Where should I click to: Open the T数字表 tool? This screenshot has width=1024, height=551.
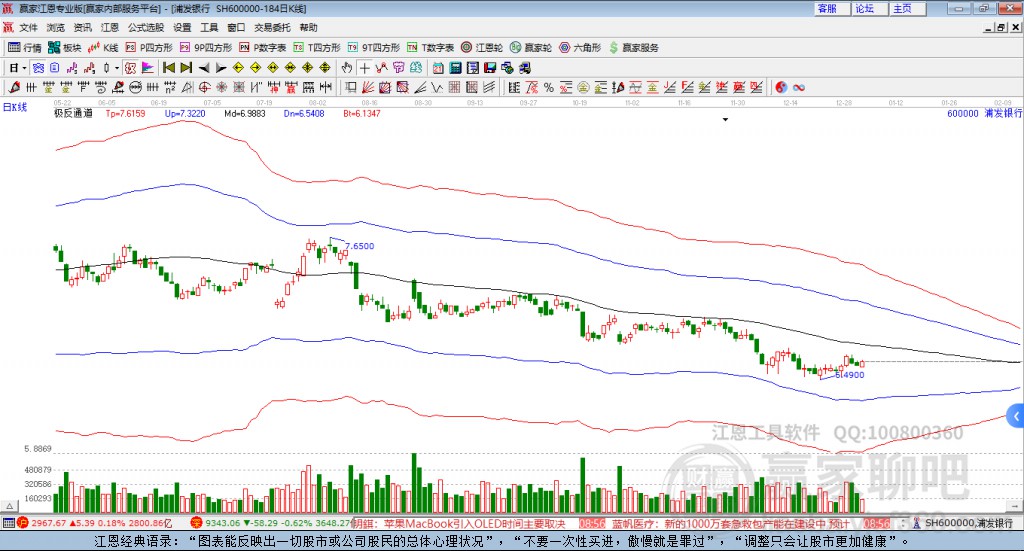[430, 48]
